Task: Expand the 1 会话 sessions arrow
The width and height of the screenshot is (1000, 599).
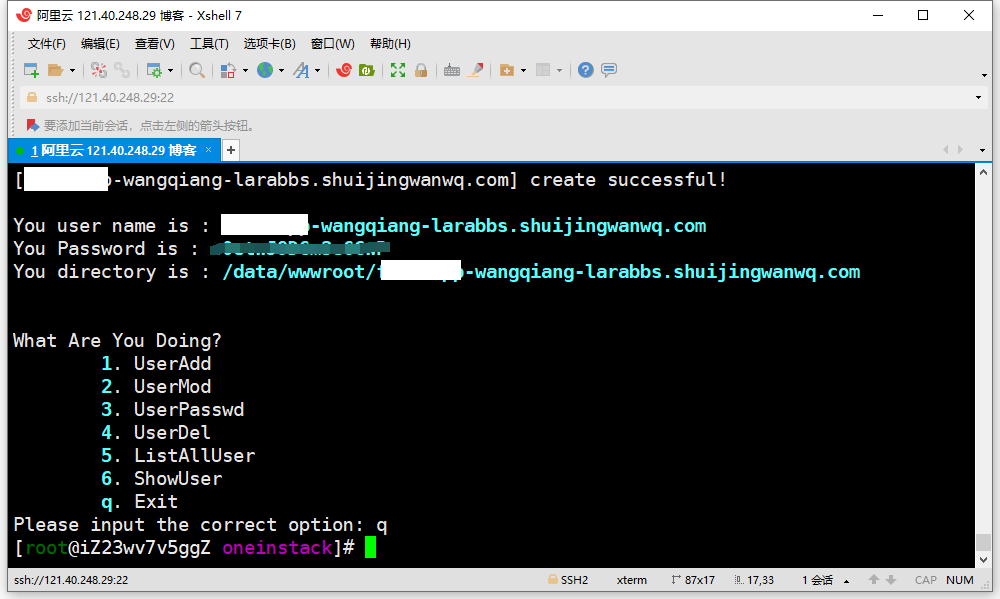Action: pyautogui.click(x=846, y=581)
